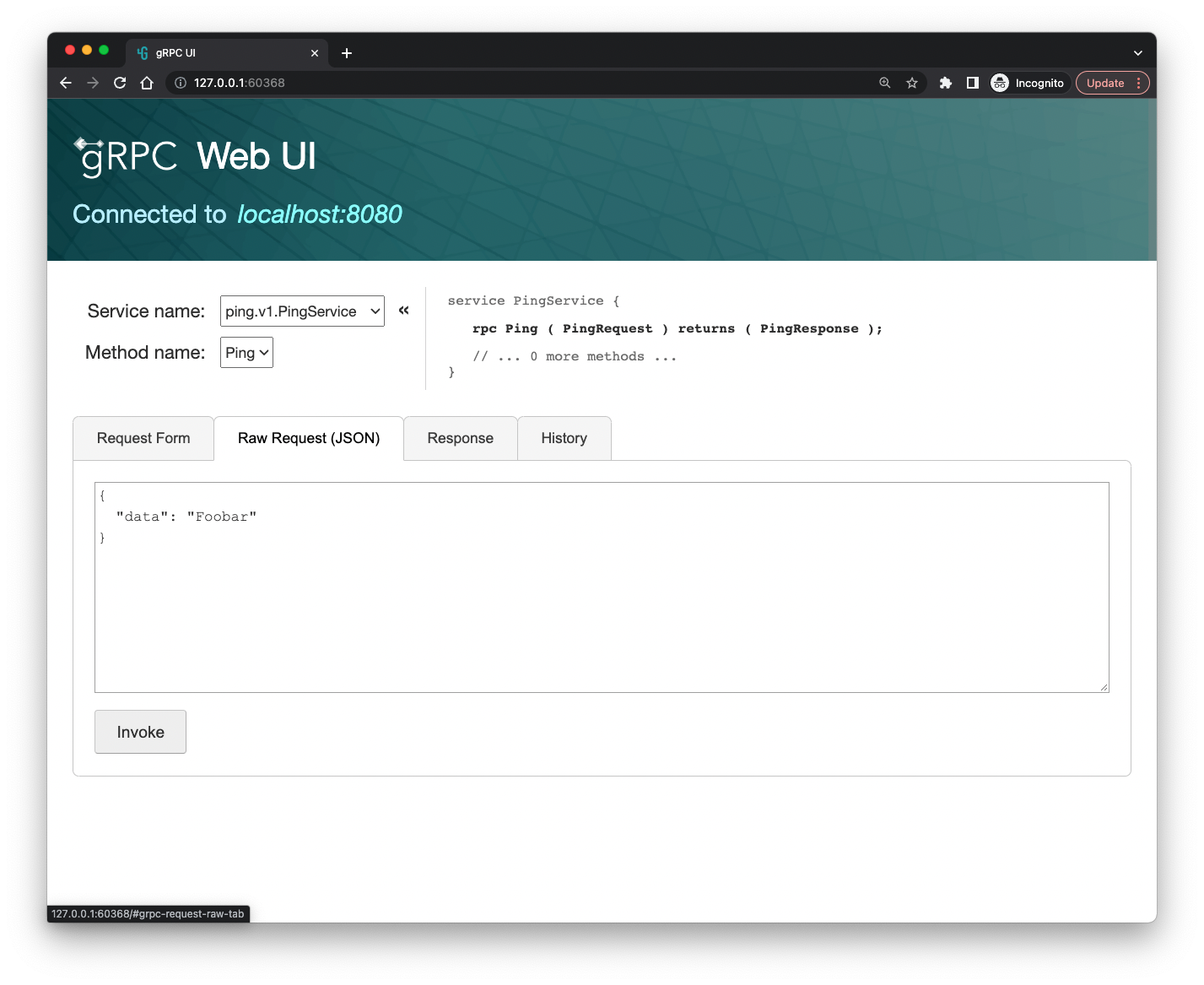This screenshot has width=1204, height=985.
Task: View the History tab
Action: [564, 438]
